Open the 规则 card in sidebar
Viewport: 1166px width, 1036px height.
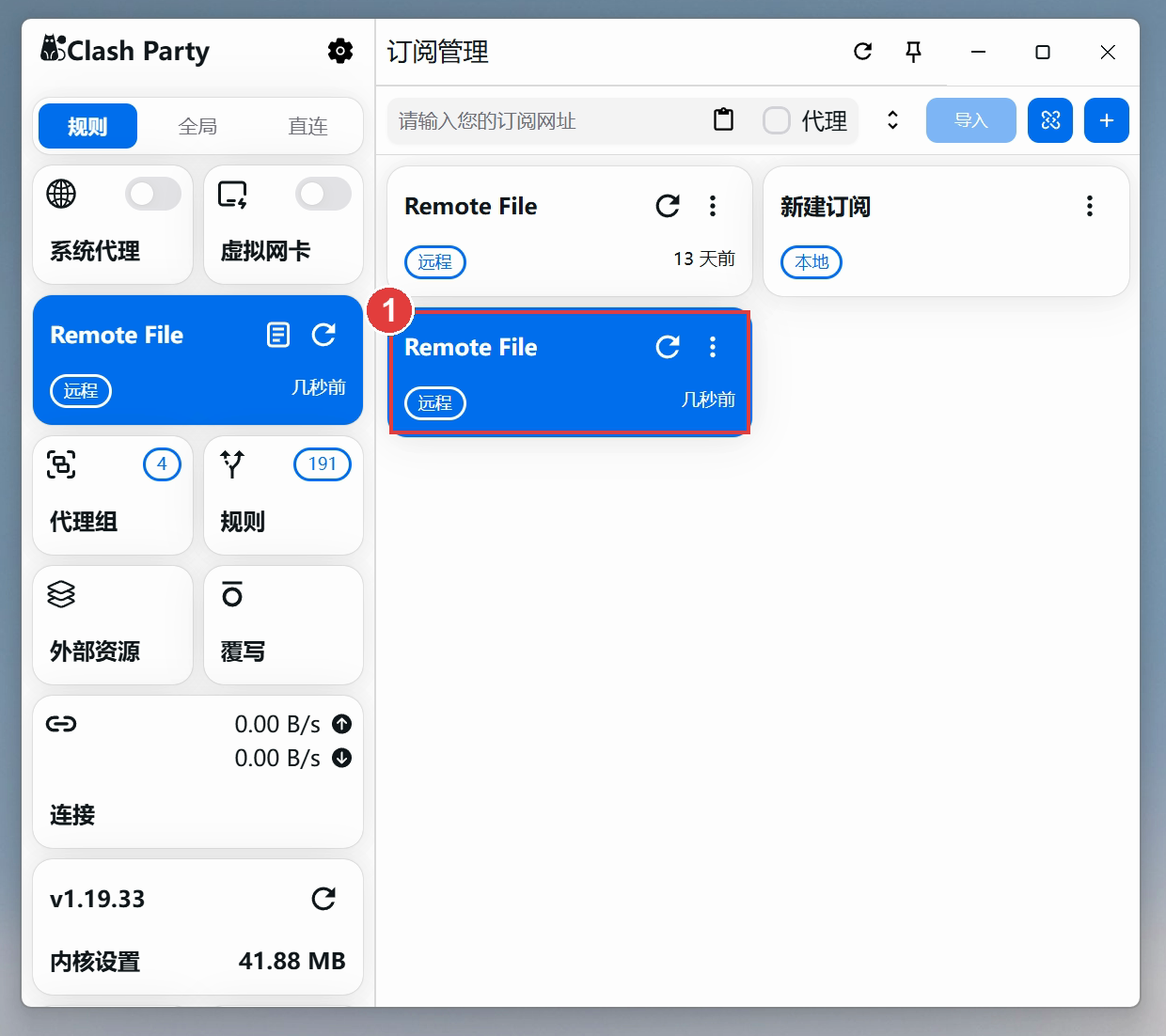(x=283, y=495)
